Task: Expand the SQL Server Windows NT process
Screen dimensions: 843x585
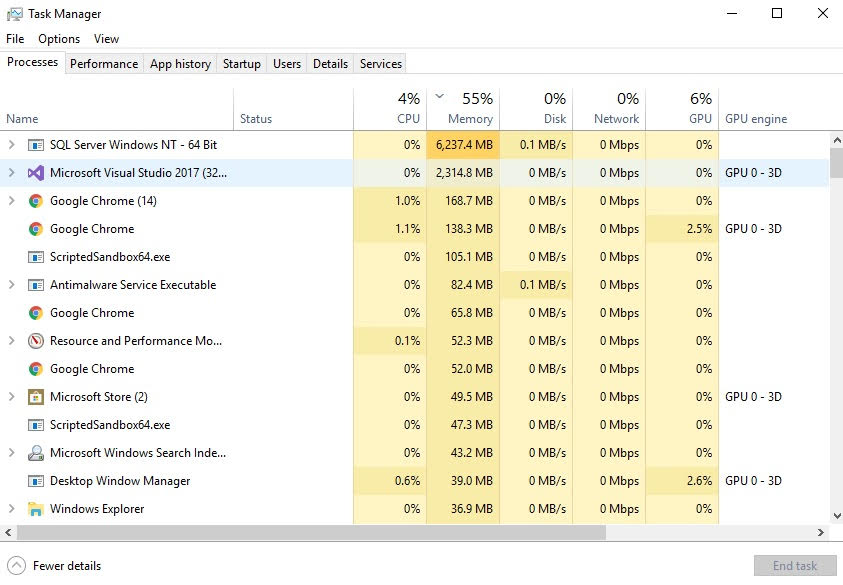Action: coord(12,145)
